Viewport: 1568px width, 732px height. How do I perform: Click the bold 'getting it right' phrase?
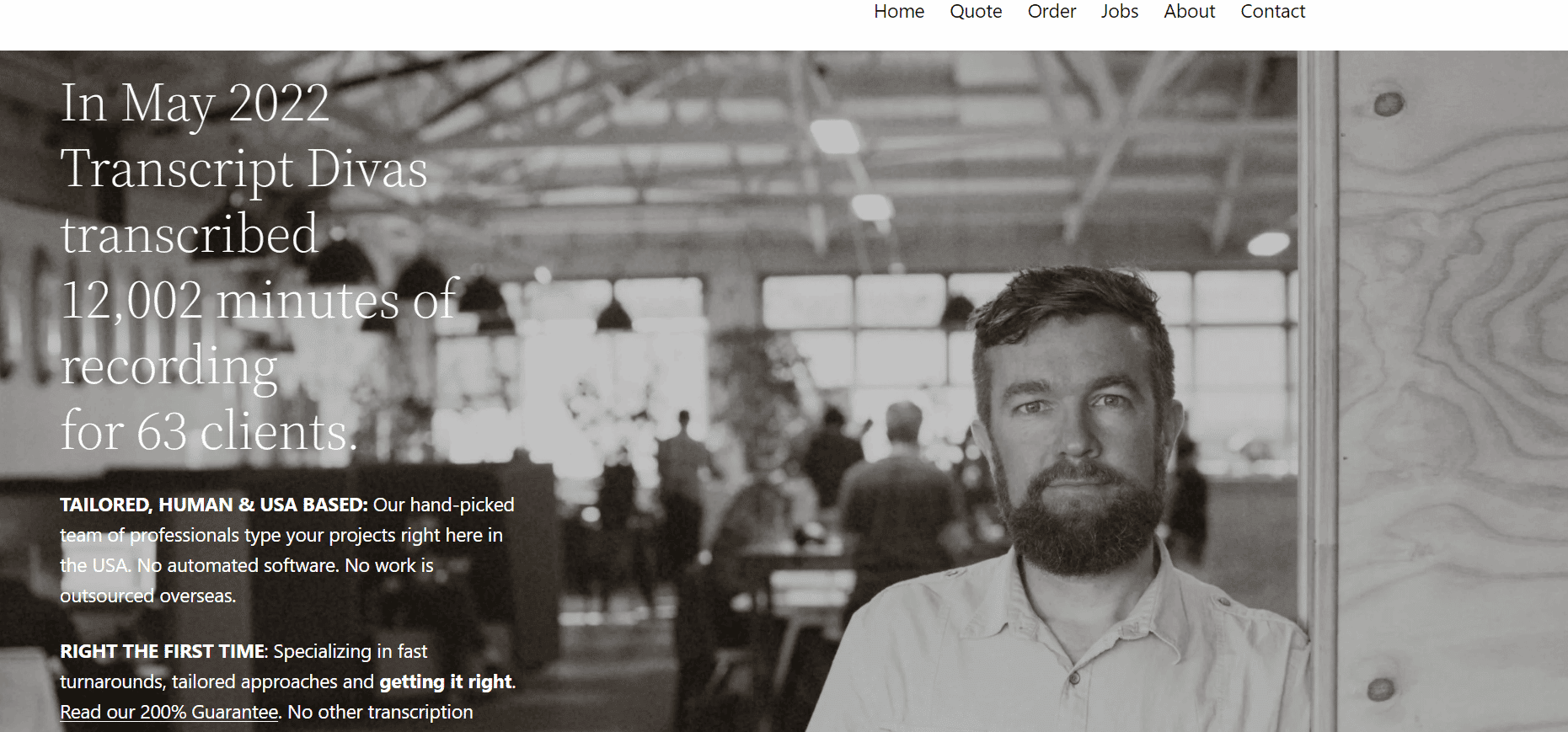tap(446, 681)
